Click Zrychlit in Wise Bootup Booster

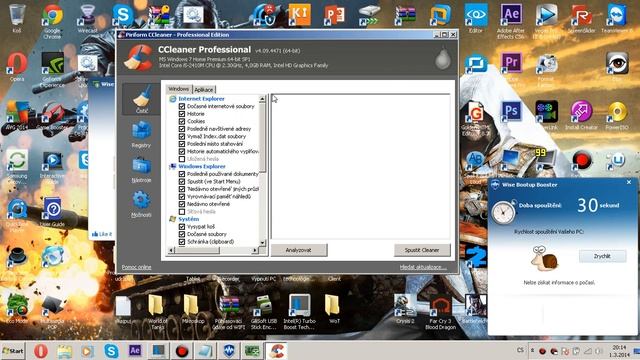coord(602,256)
